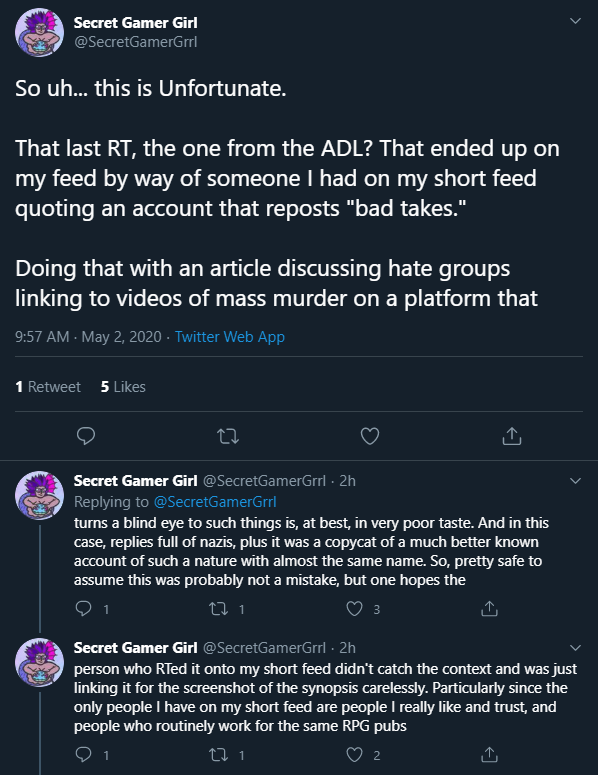View the 1 Retweet list
The width and height of the screenshot is (598, 775).
tap(48, 387)
